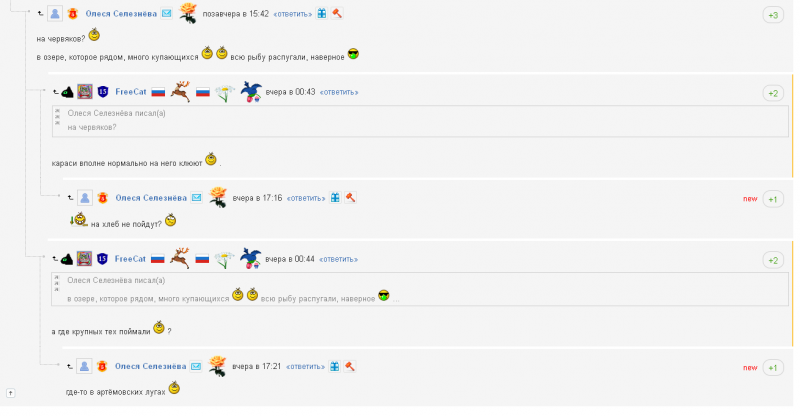Click the scroll-to-top arrow at bottom left

pyautogui.click(x=11, y=393)
